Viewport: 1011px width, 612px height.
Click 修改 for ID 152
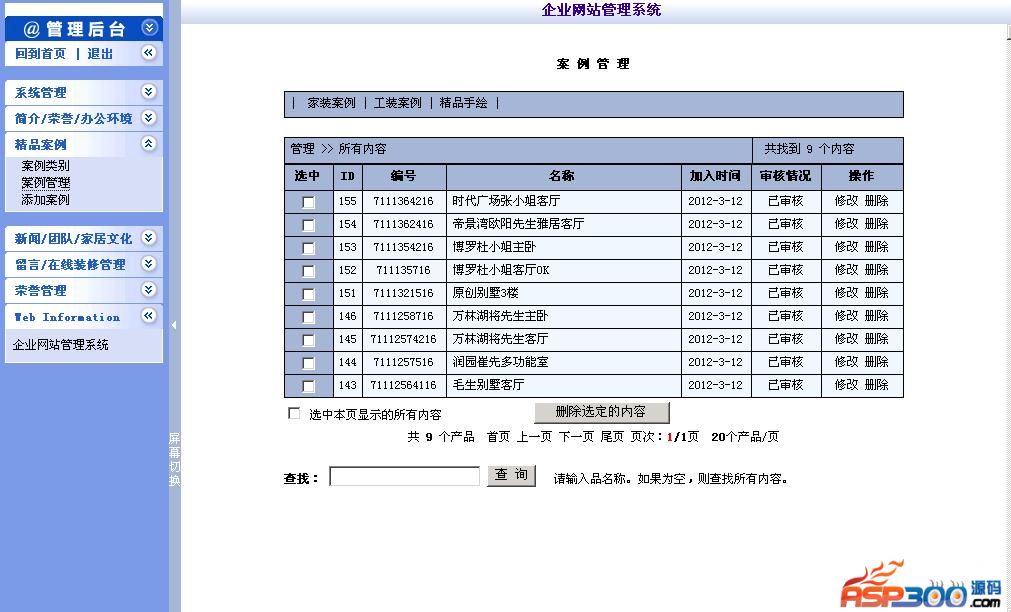847,270
